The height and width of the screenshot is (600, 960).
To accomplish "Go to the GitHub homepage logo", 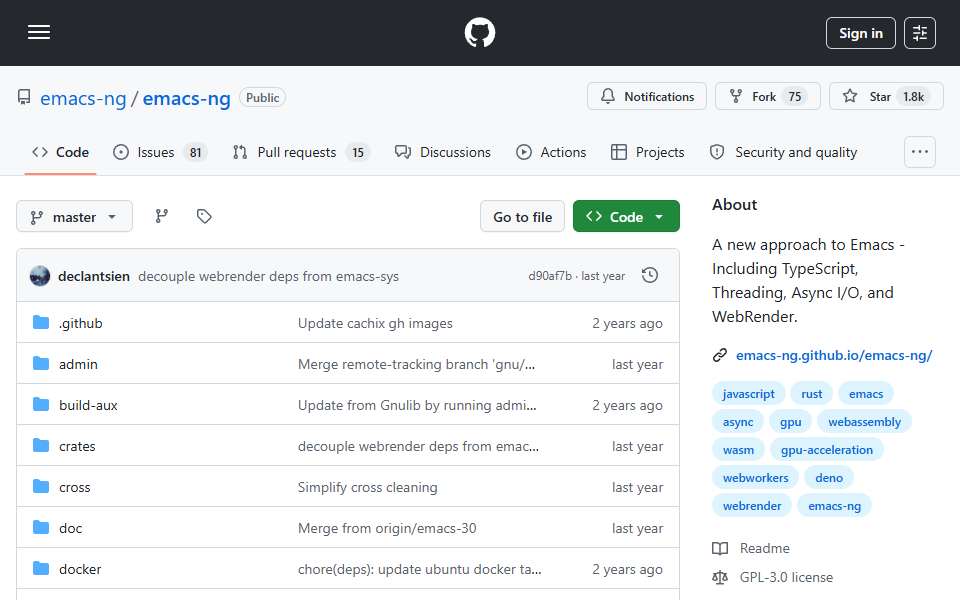I will coord(479,32).
